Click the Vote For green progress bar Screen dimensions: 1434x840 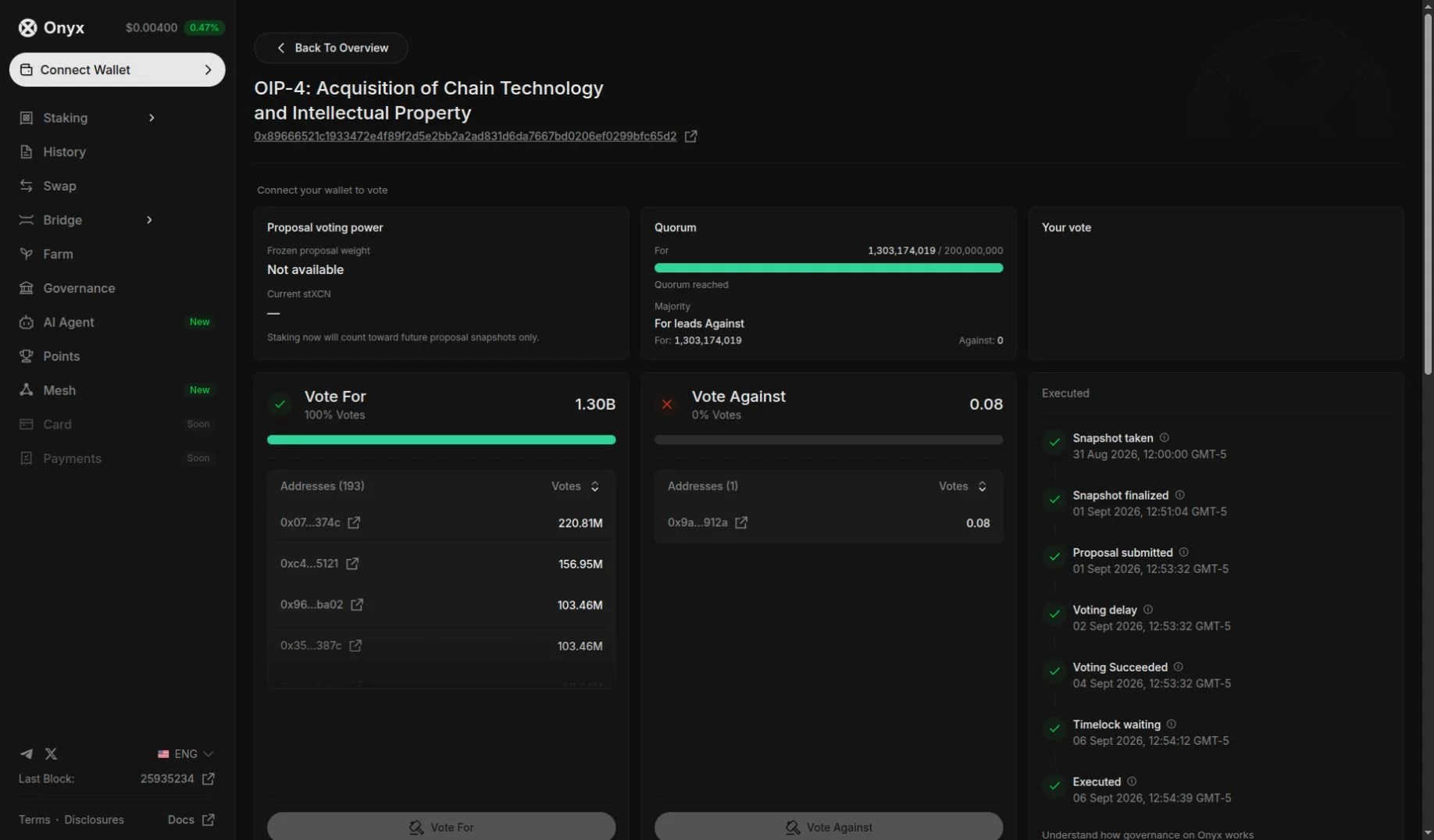tap(441, 440)
